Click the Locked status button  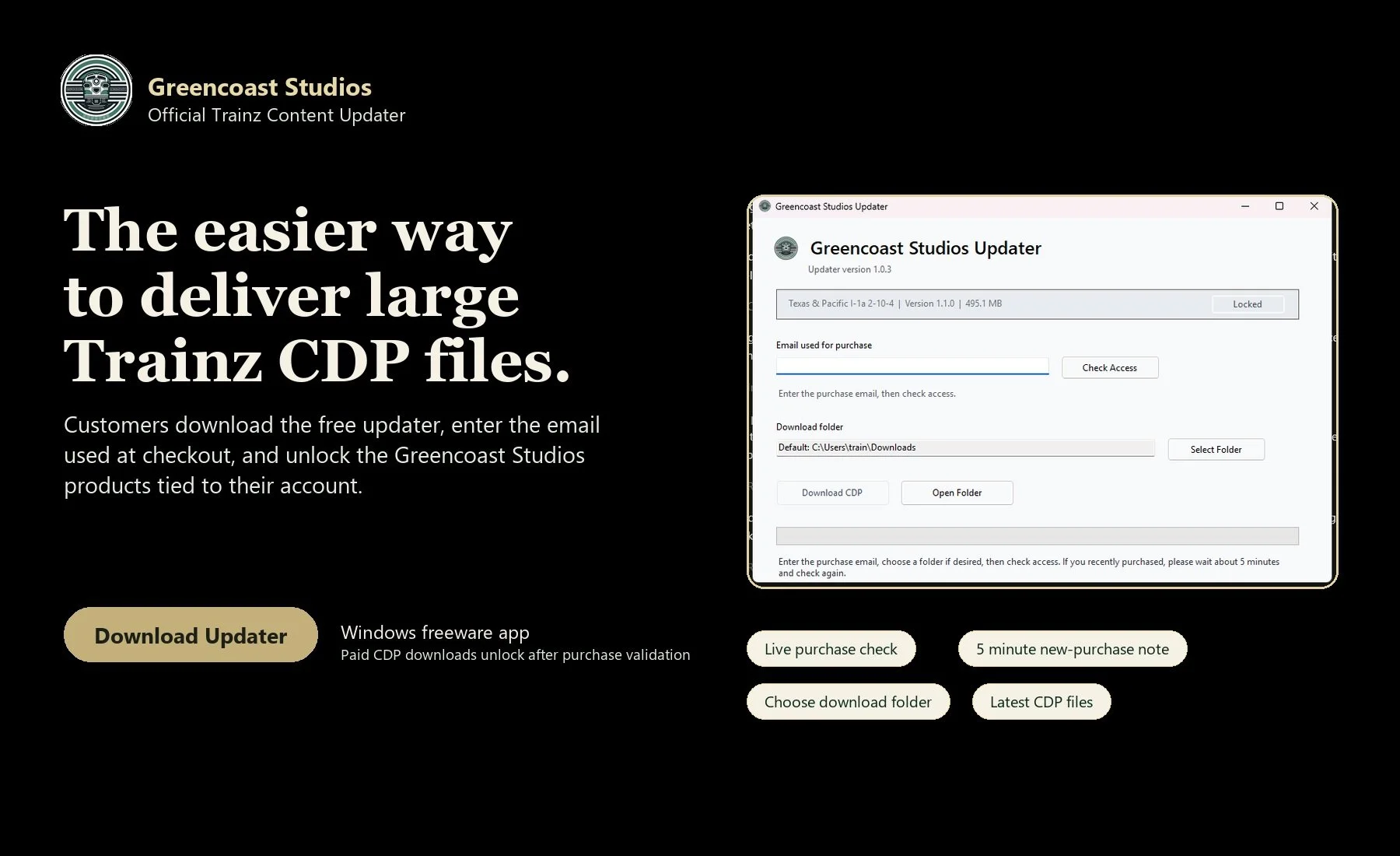coord(1248,304)
